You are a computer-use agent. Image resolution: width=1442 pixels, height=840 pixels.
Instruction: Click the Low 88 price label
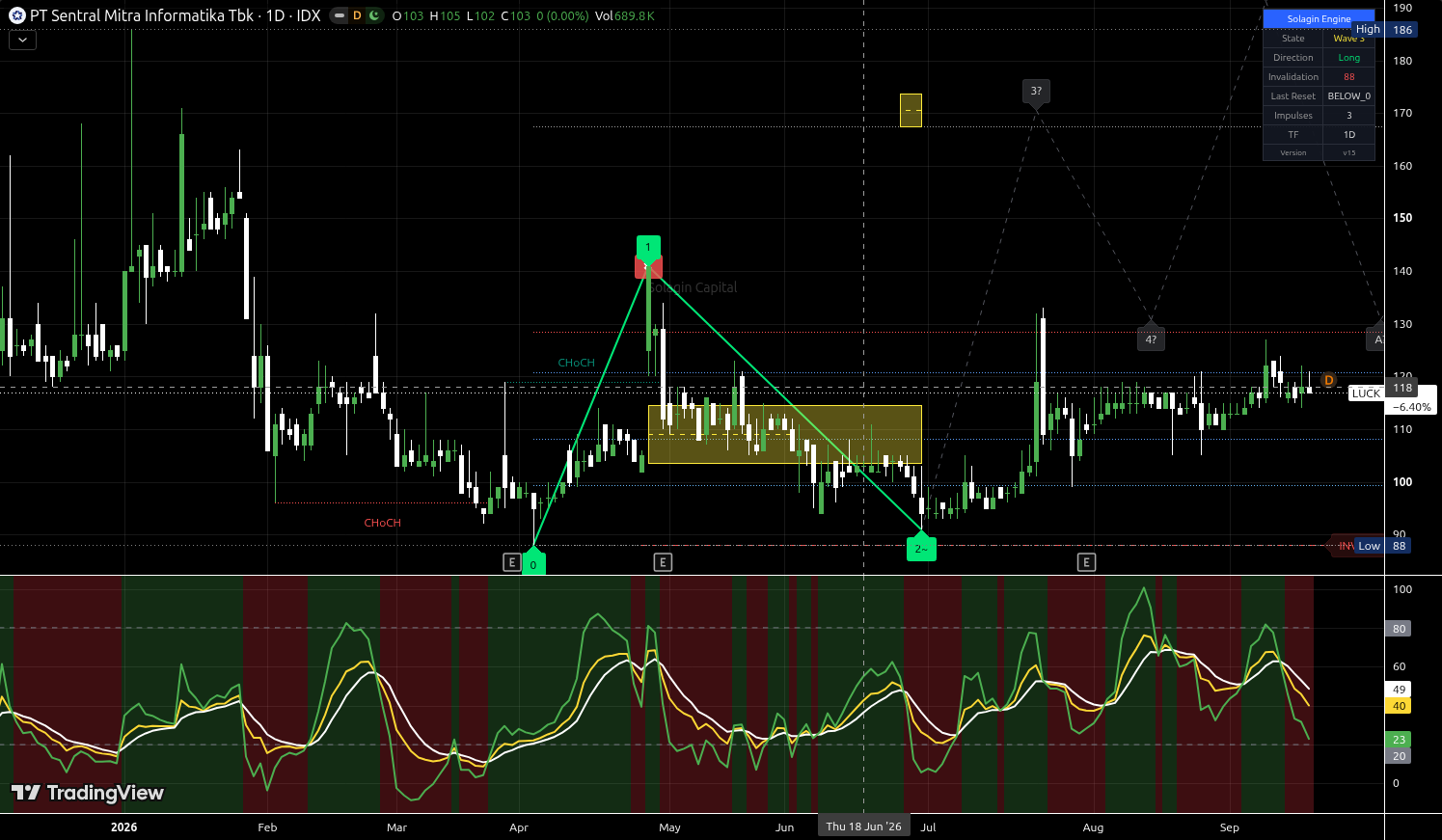pyautogui.click(x=1386, y=546)
